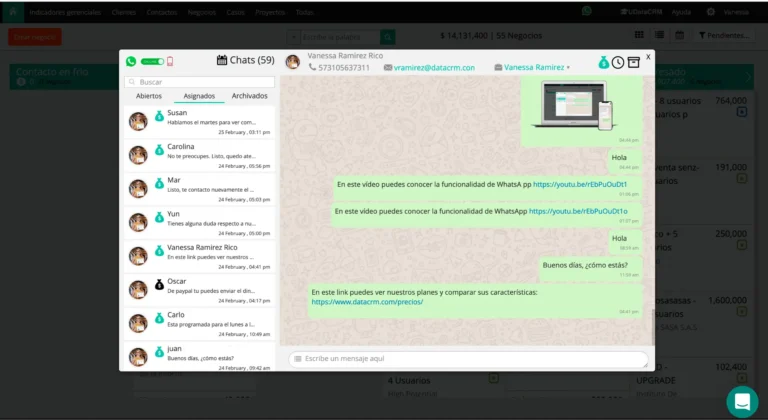Open the Contactos menu
768x420 pixels.
(x=162, y=12)
